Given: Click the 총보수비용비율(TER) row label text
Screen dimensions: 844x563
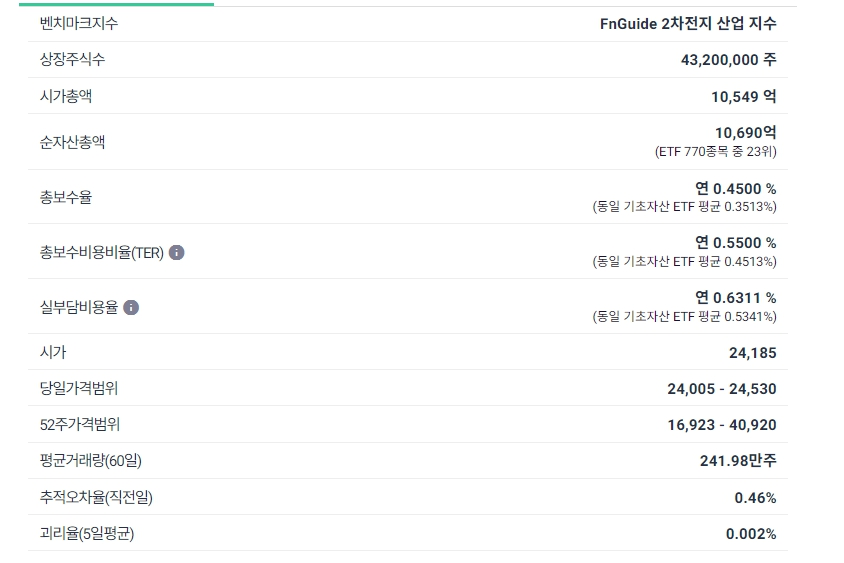Looking at the screenshot, I should (x=102, y=252).
